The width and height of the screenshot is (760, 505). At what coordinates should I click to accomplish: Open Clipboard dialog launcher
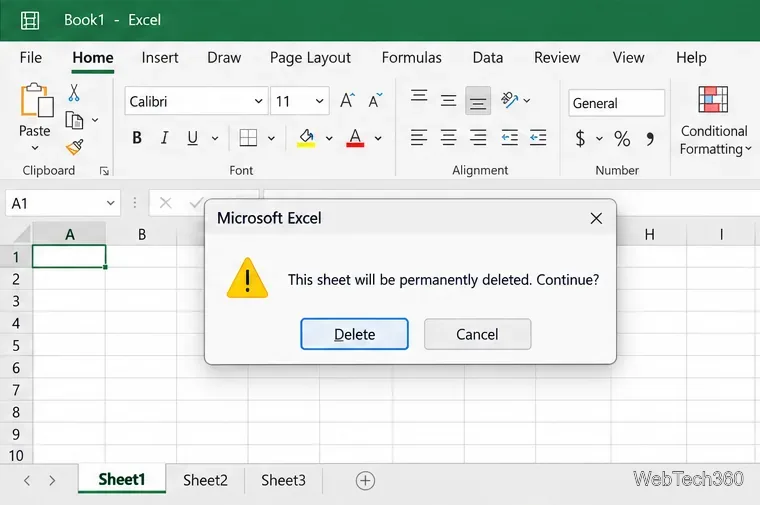pos(104,171)
